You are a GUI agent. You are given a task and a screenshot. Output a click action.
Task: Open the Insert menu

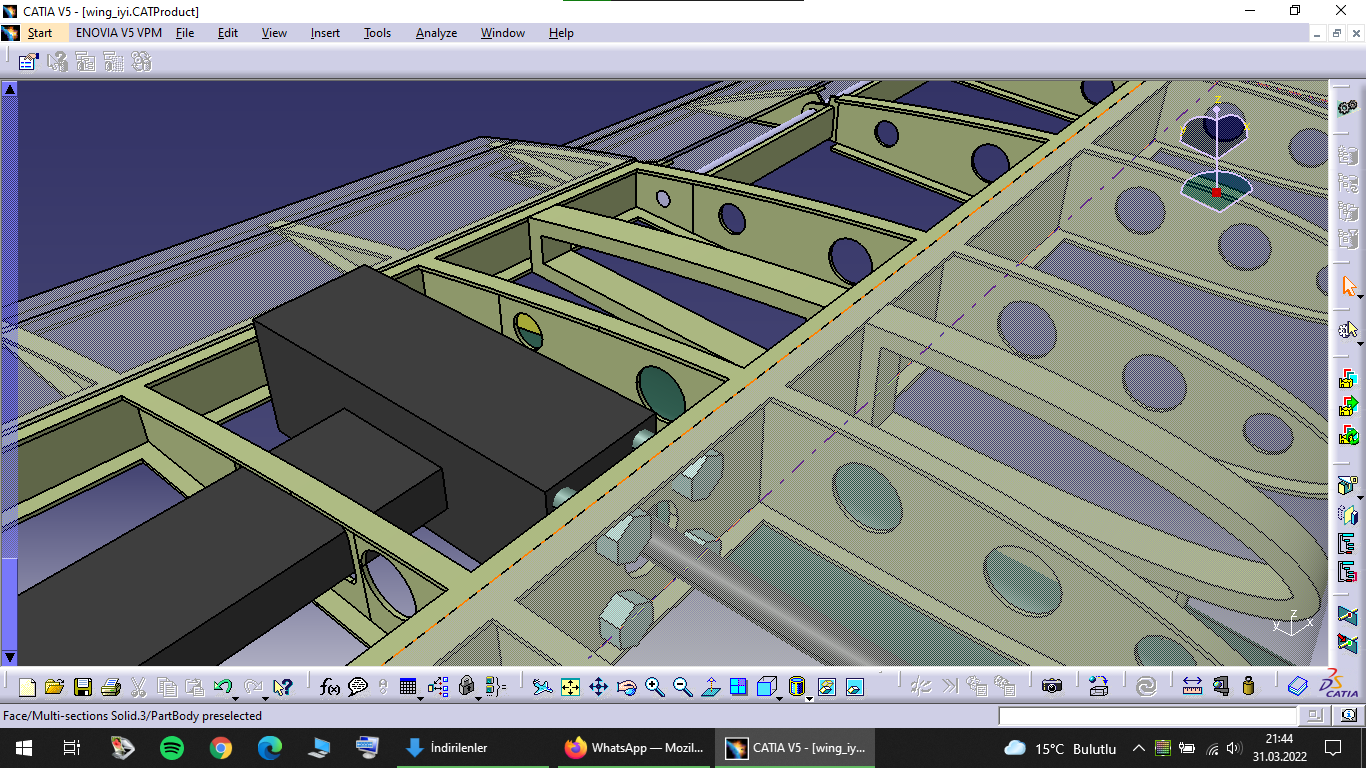(x=325, y=33)
